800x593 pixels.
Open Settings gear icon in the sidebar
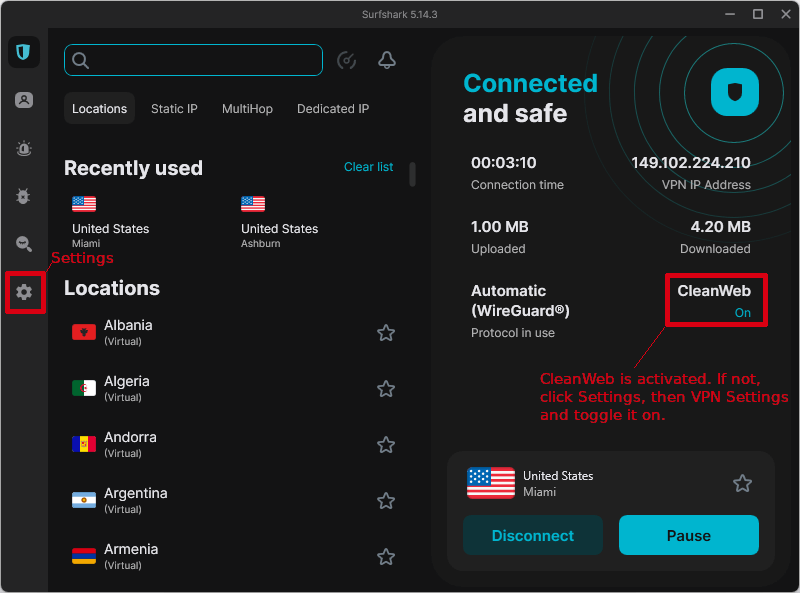(x=23, y=292)
